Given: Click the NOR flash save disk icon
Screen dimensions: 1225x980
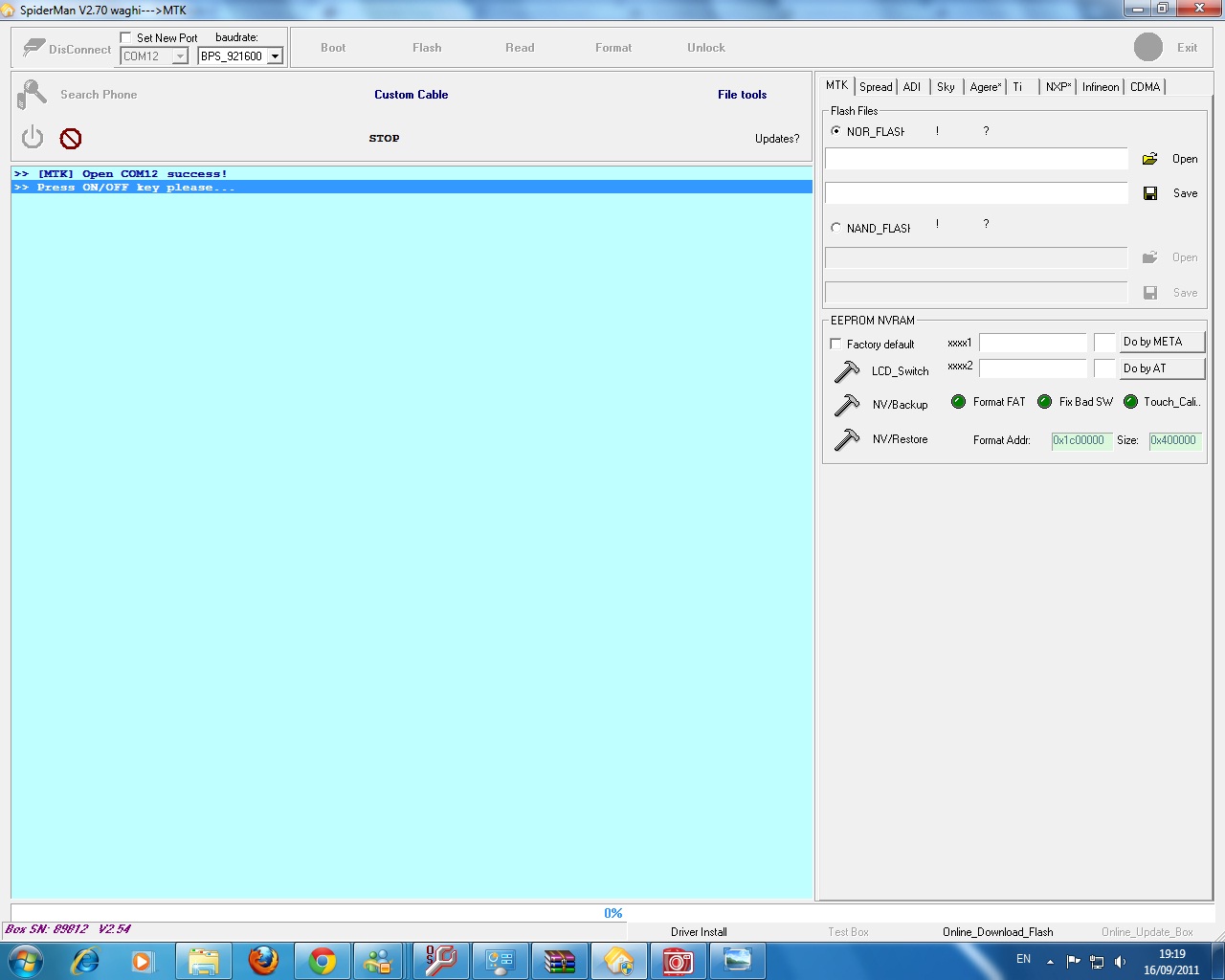Looking at the screenshot, I should (1150, 193).
